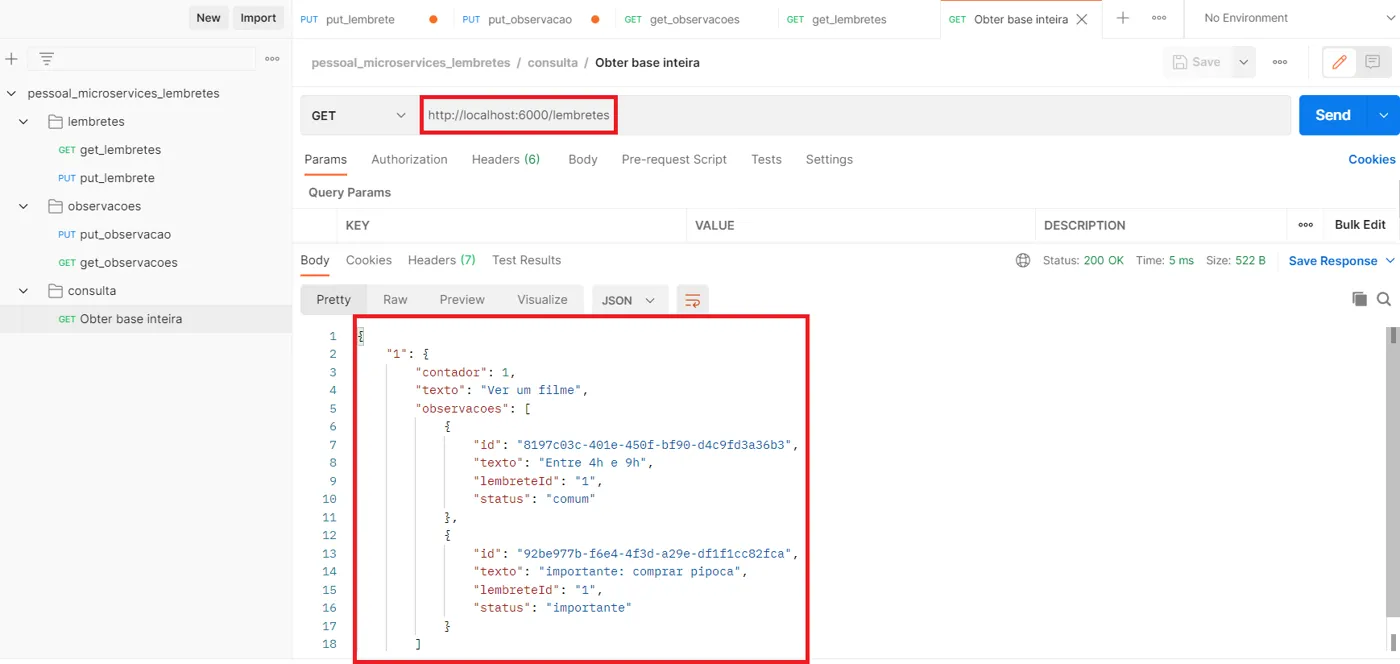Open the Test Results tab
The width and height of the screenshot is (1400, 664).
tap(527, 260)
